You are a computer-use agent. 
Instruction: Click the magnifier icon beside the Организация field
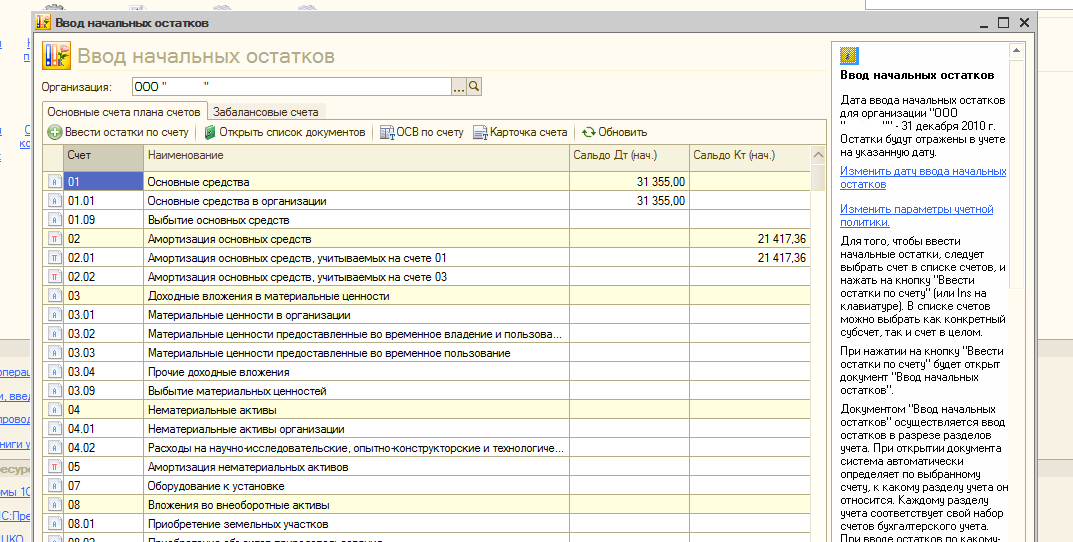point(475,87)
